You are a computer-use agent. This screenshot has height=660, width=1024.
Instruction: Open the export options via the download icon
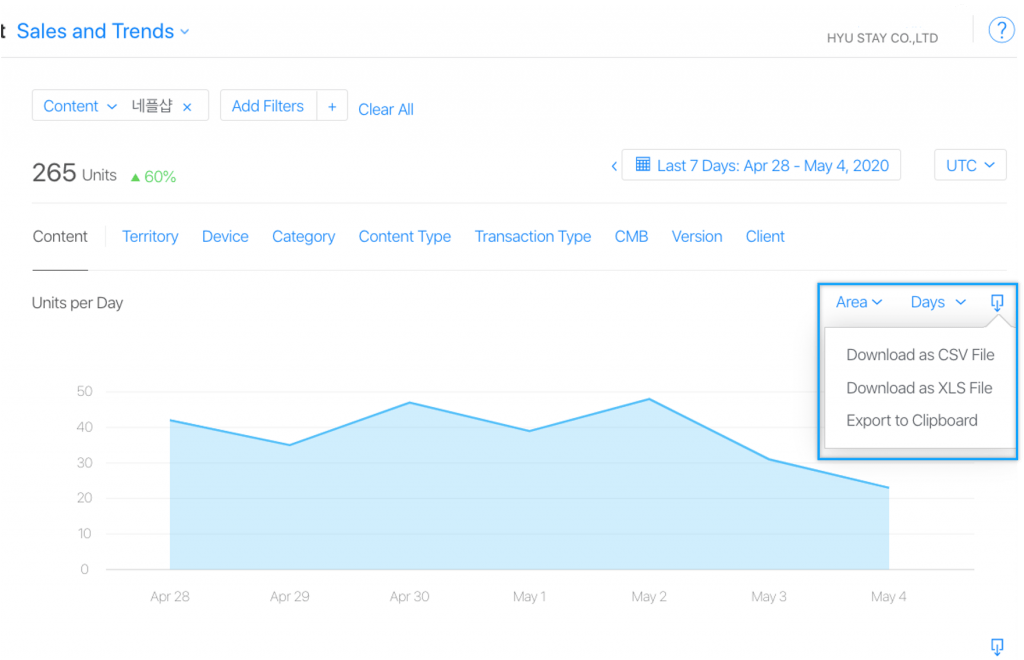(x=996, y=301)
